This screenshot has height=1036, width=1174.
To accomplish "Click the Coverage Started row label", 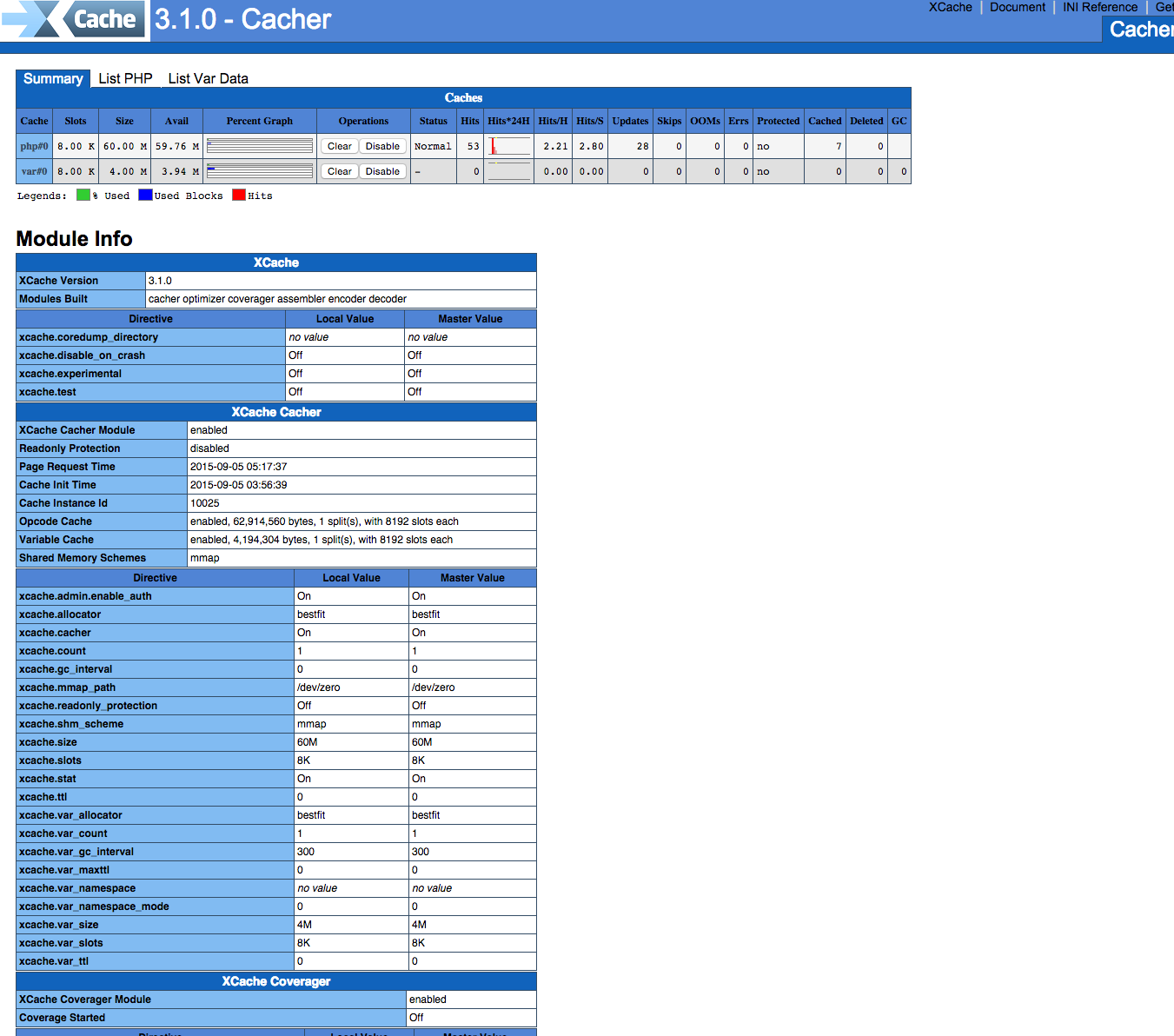I will pos(62,1018).
